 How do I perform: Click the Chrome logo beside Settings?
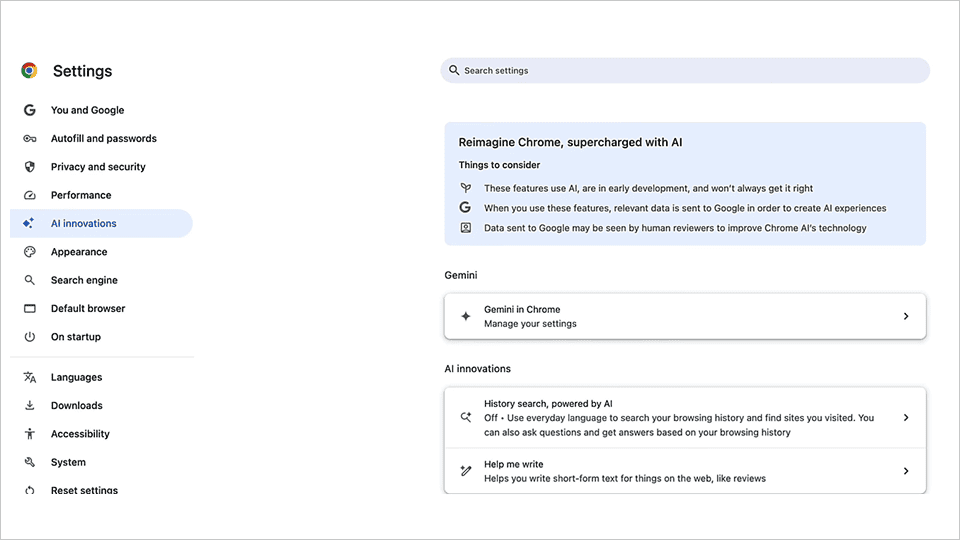(x=29, y=70)
